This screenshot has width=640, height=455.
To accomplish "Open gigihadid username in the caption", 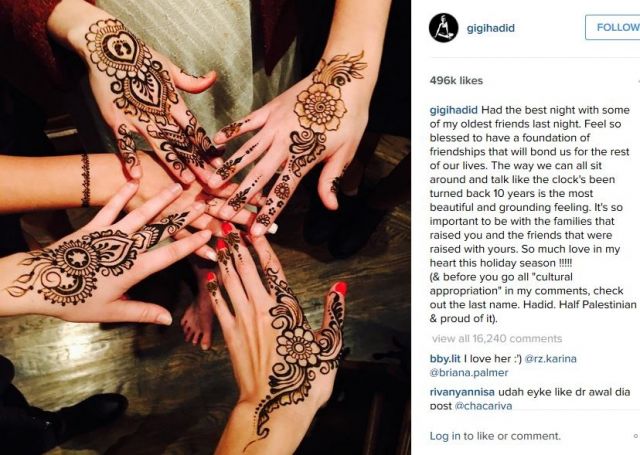I will [x=453, y=110].
